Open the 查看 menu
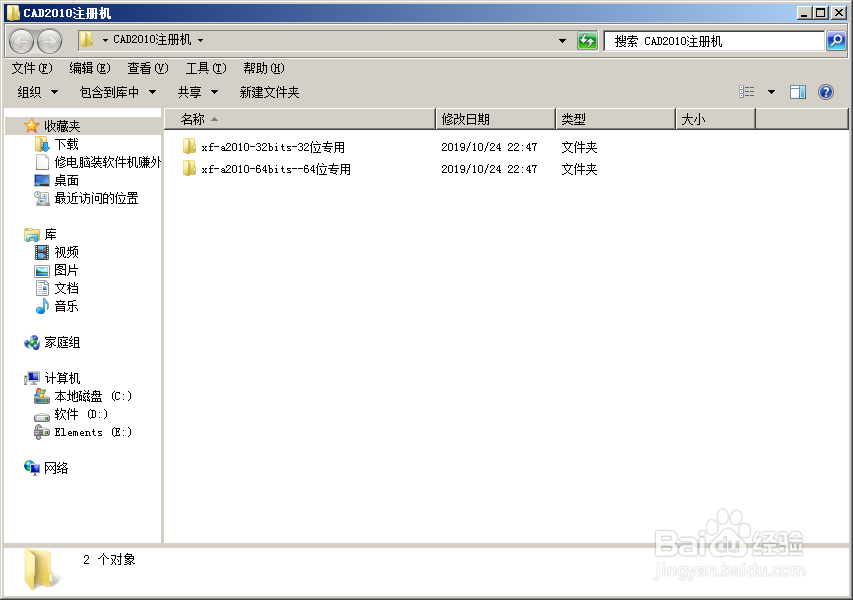The image size is (853, 600). (145, 67)
